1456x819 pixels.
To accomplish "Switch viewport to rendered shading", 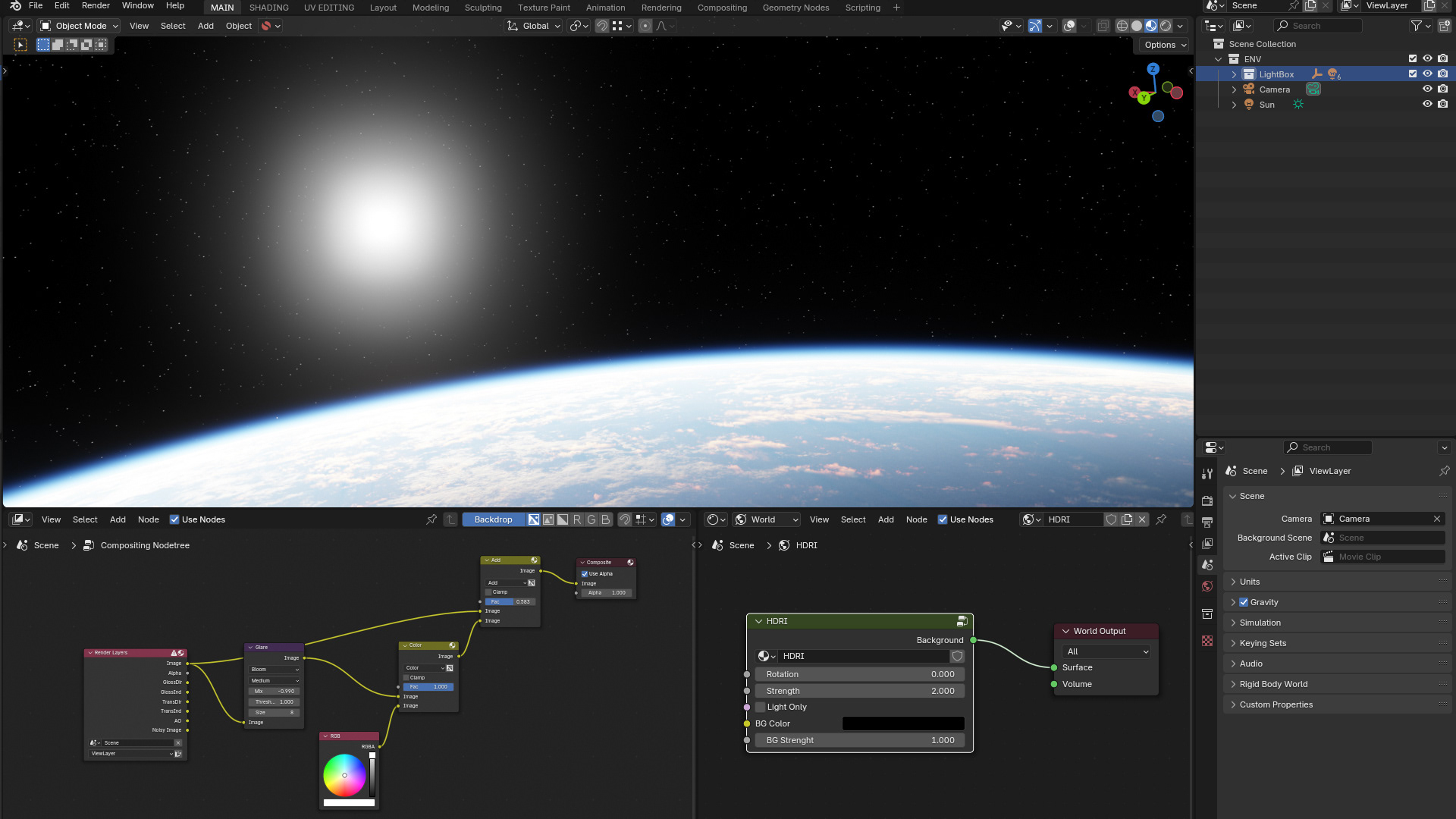I will 1166,26.
